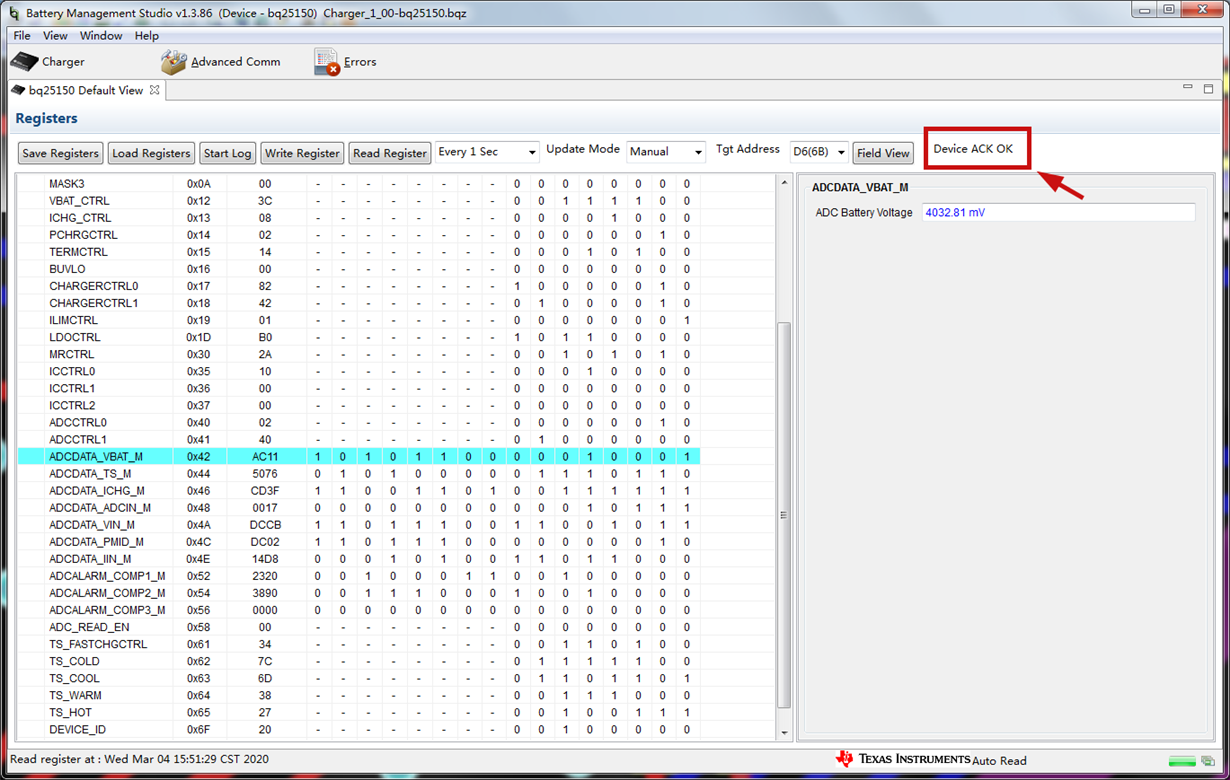Click Write Register button
The height and width of the screenshot is (780, 1230).
click(302, 153)
